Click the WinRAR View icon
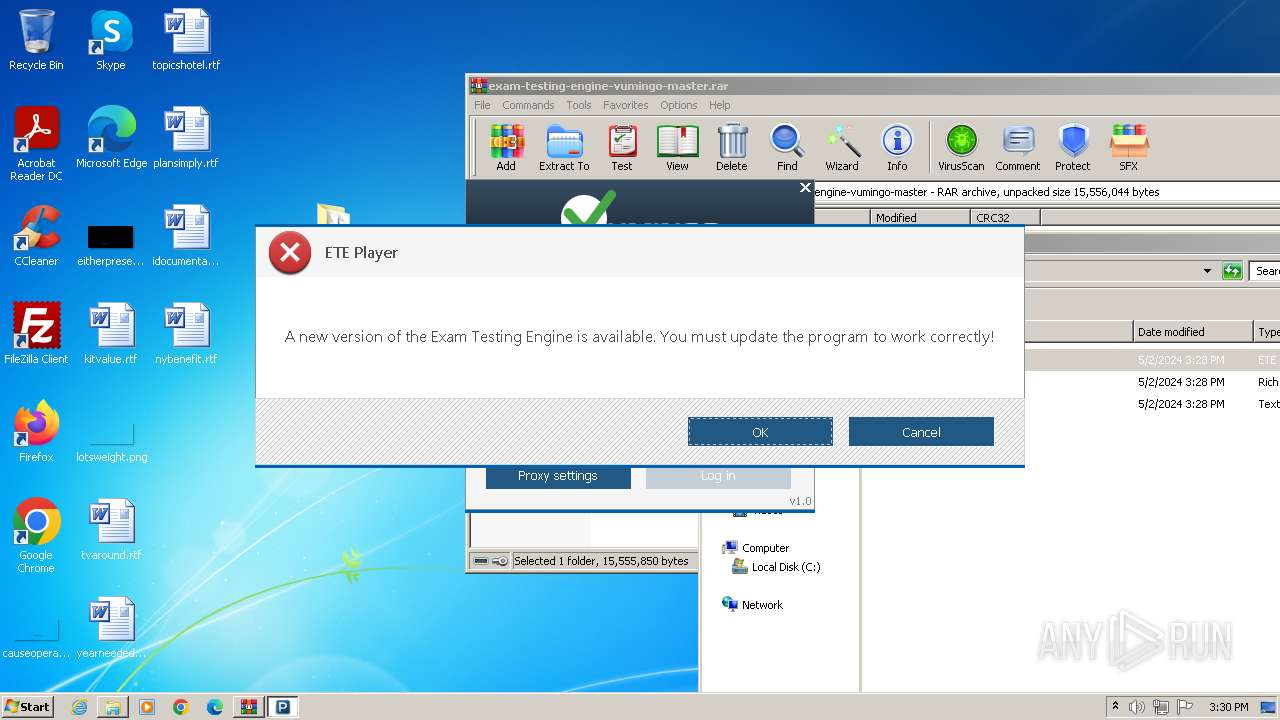This screenshot has width=1280, height=720. click(677, 148)
